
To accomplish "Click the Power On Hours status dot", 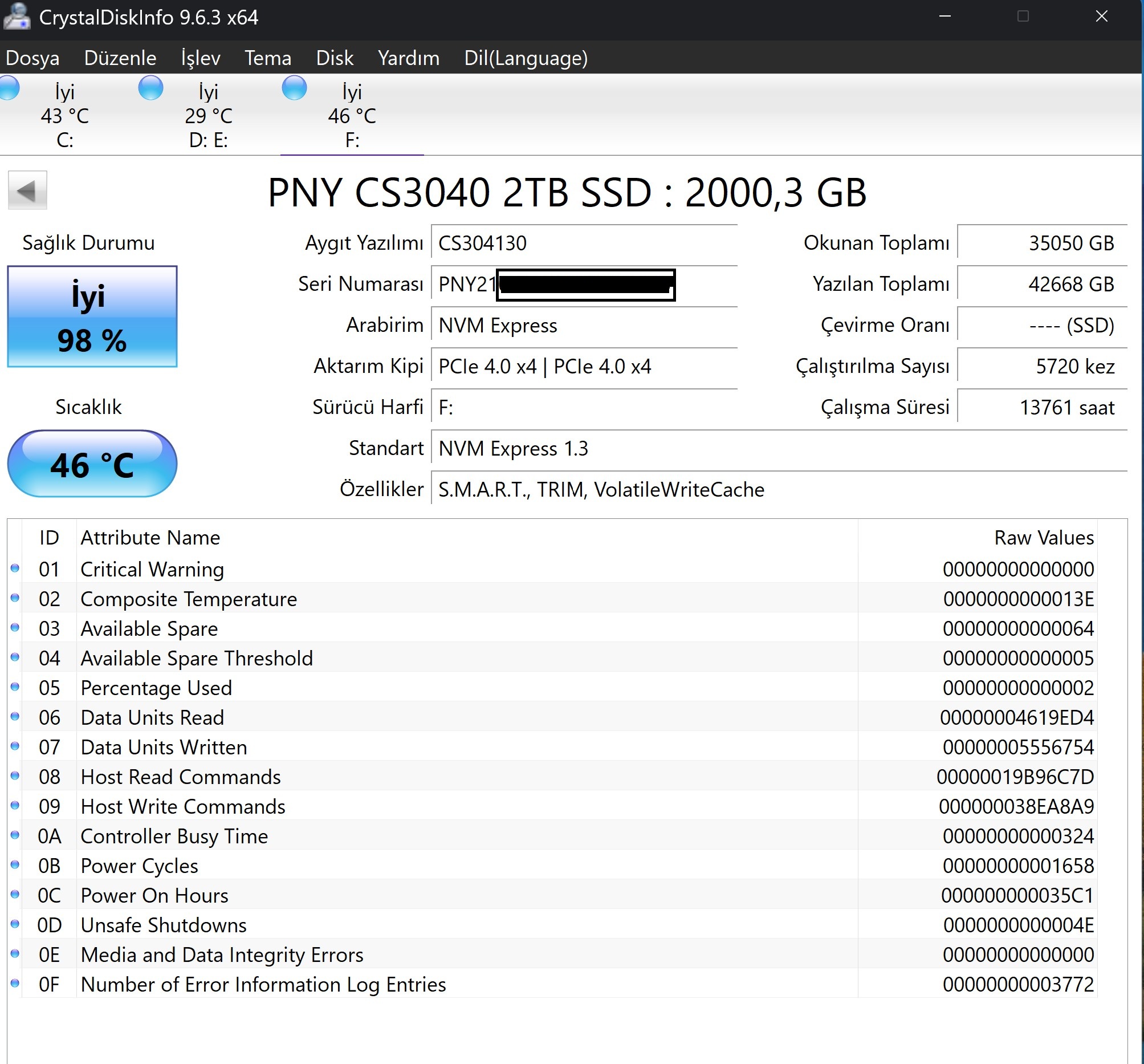I will click(15, 895).
